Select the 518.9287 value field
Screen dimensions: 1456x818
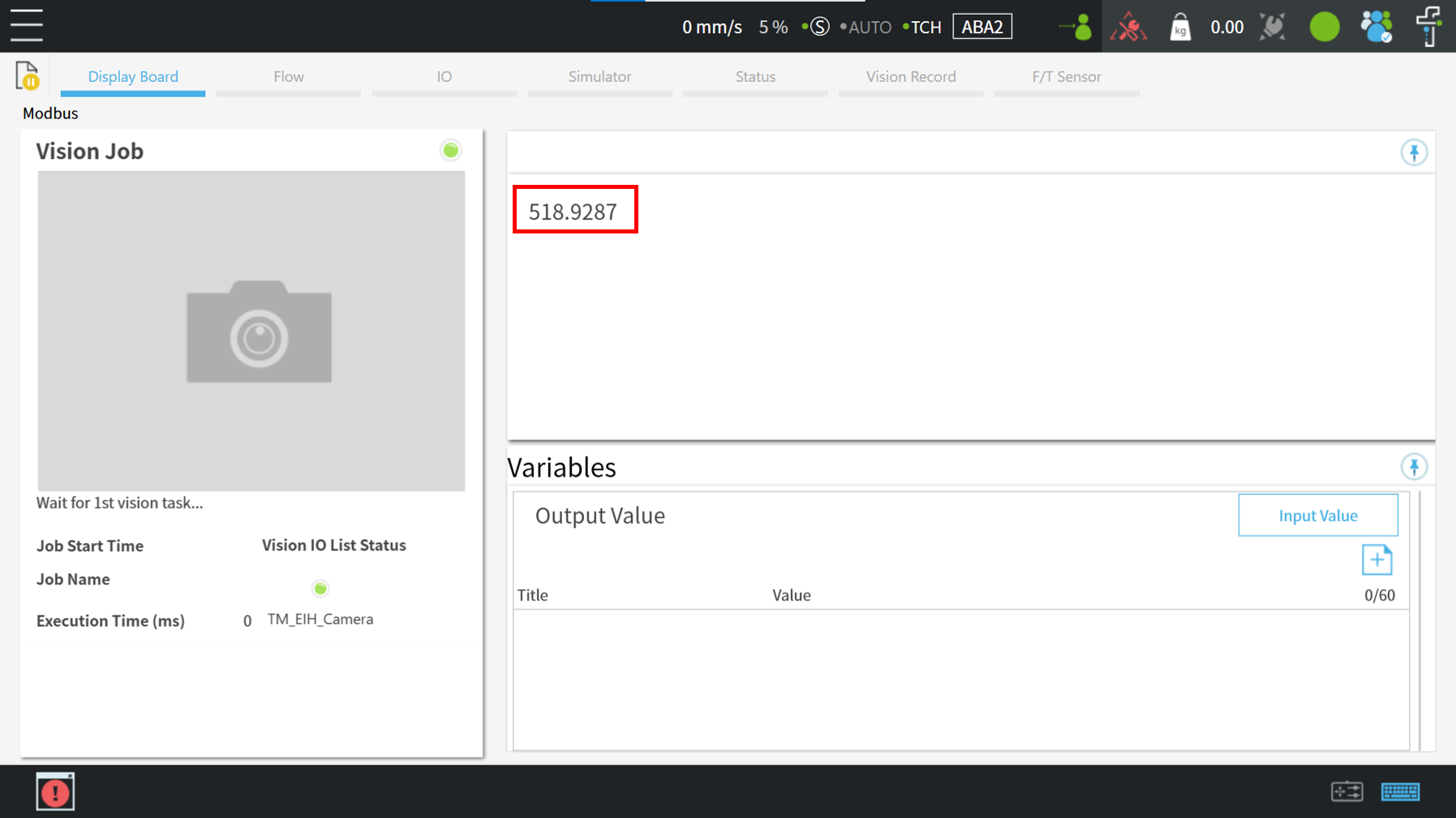tap(574, 211)
